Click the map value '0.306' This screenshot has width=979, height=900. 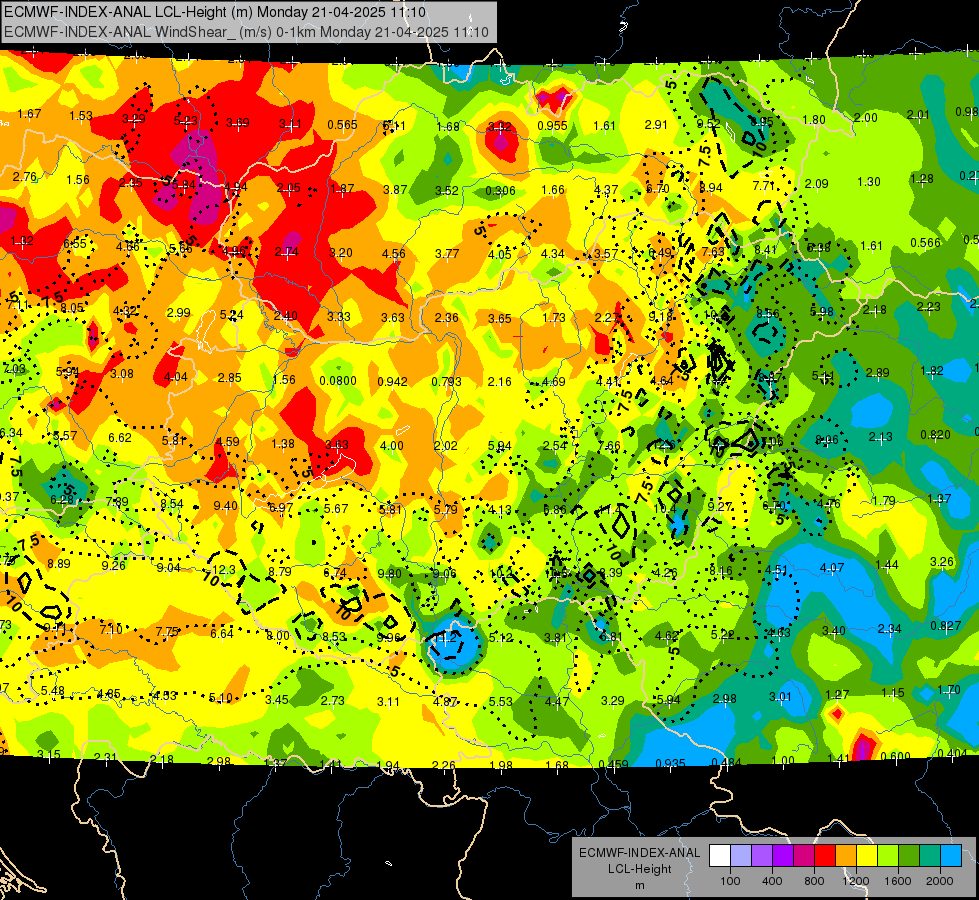tap(500, 190)
